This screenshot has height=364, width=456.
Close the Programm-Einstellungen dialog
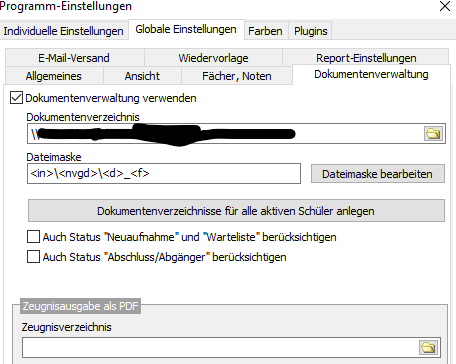click(445, 6)
